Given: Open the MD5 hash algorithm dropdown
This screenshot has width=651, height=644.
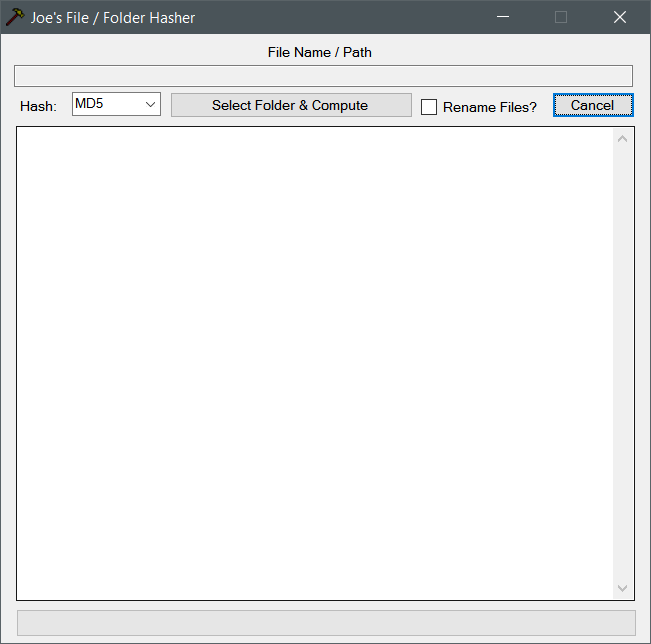Looking at the screenshot, I should click(116, 104).
